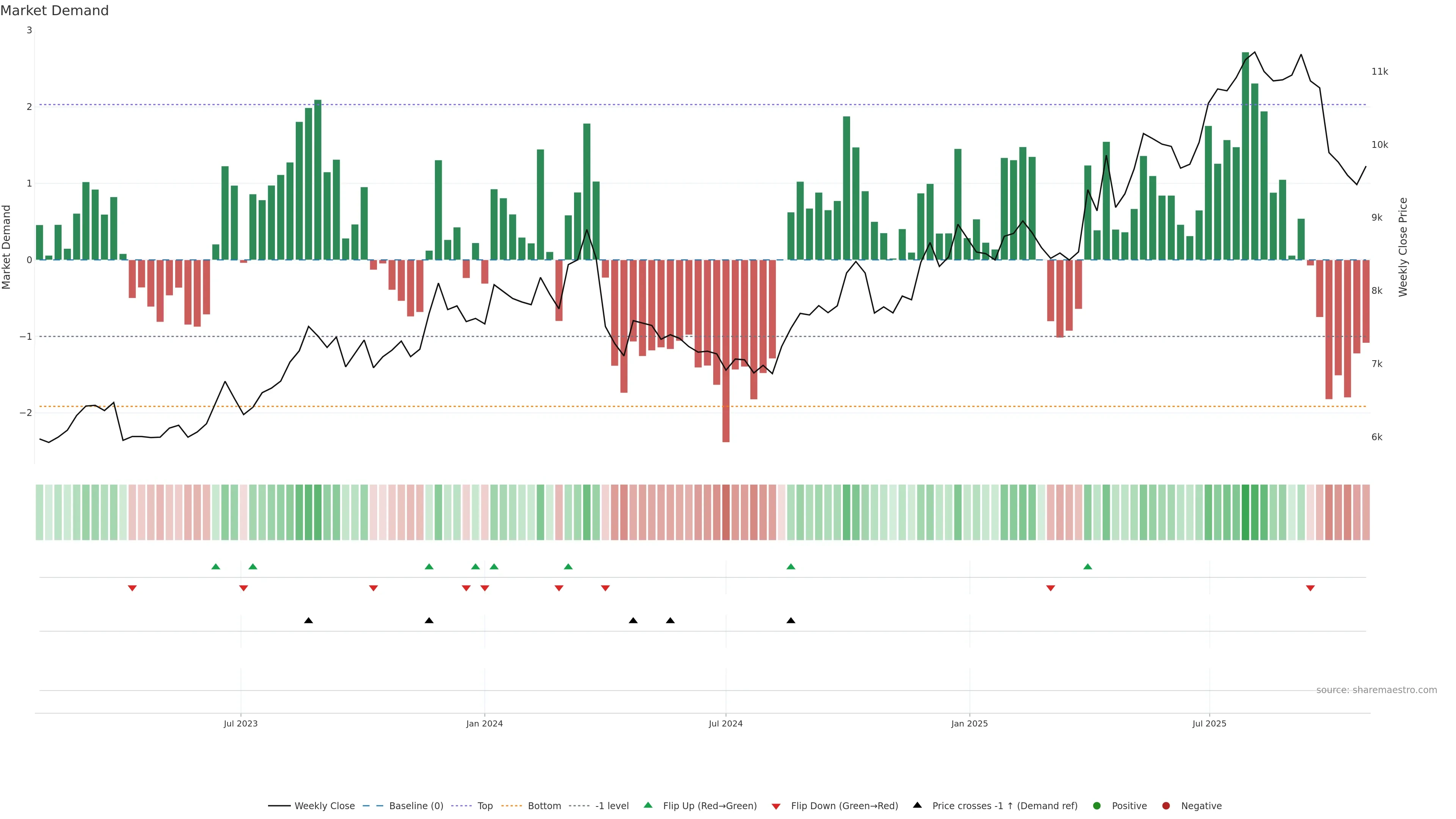The width and height of the screenshot is (1456, 819).
Task: Click Weekly Close Price axis title
Action: click(1403, 247)
